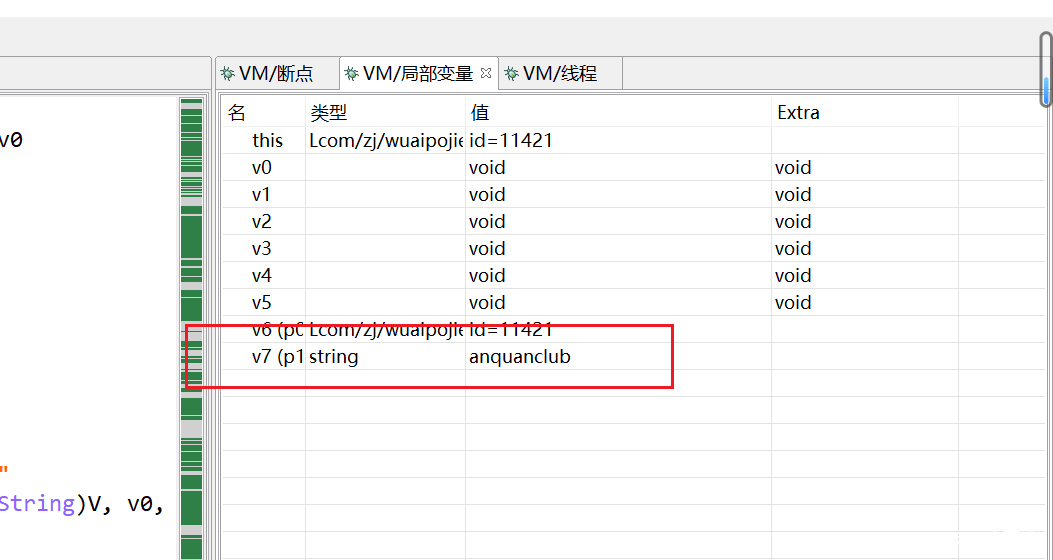
Task: Switch to the VM/断点 tab
Action: (x=275, y=74)
